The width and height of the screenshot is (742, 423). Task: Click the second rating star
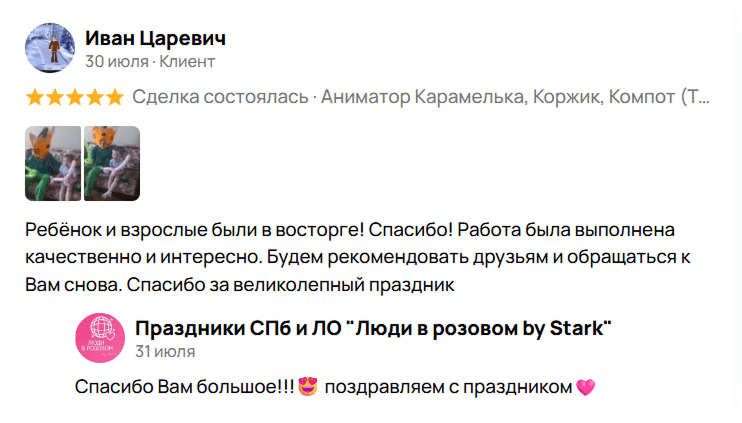(55, 97)
